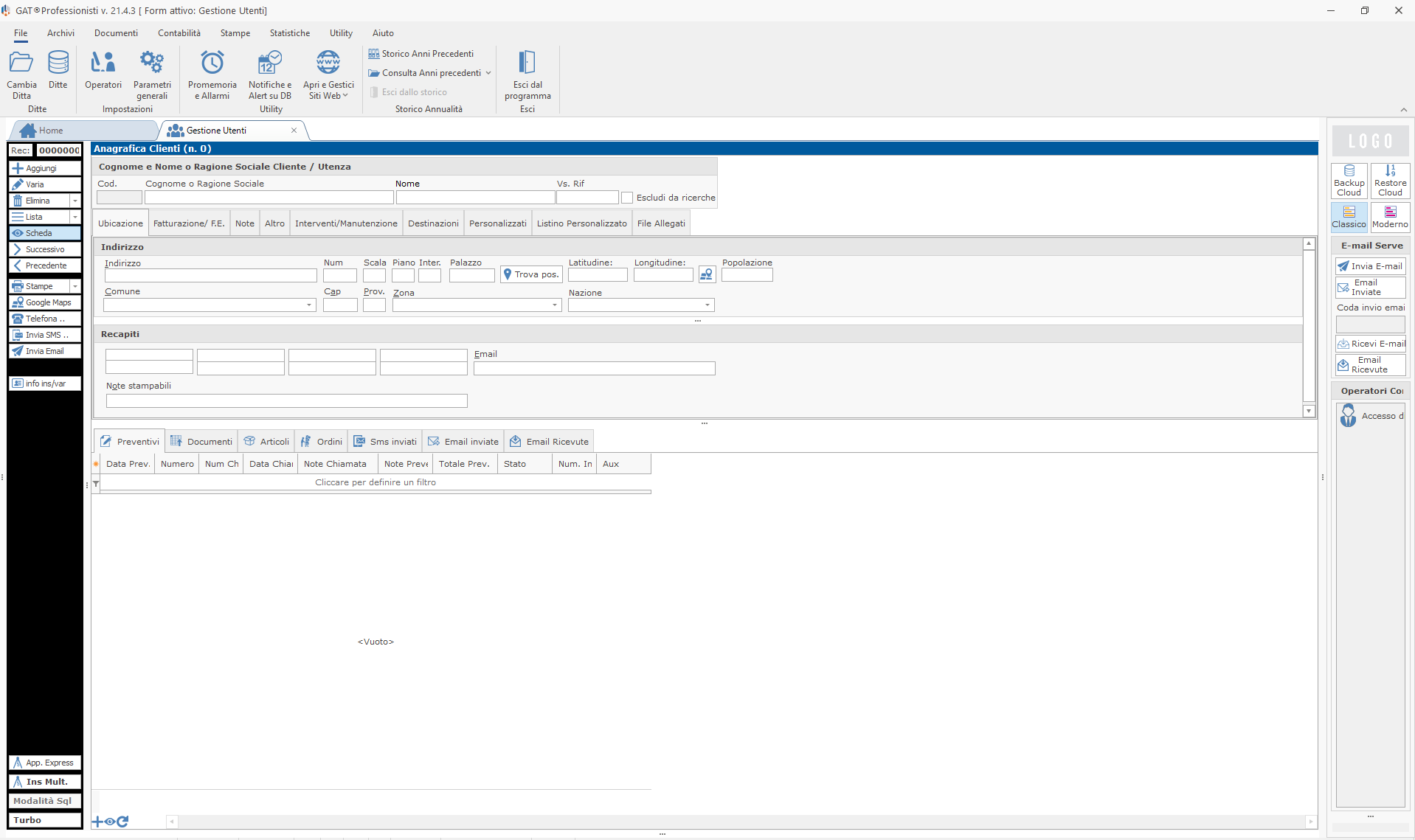The width and height of the screenshot is (1415, 840).
Task: Click Ricevi E-mail button
Action: click(x=1371, y=344)
